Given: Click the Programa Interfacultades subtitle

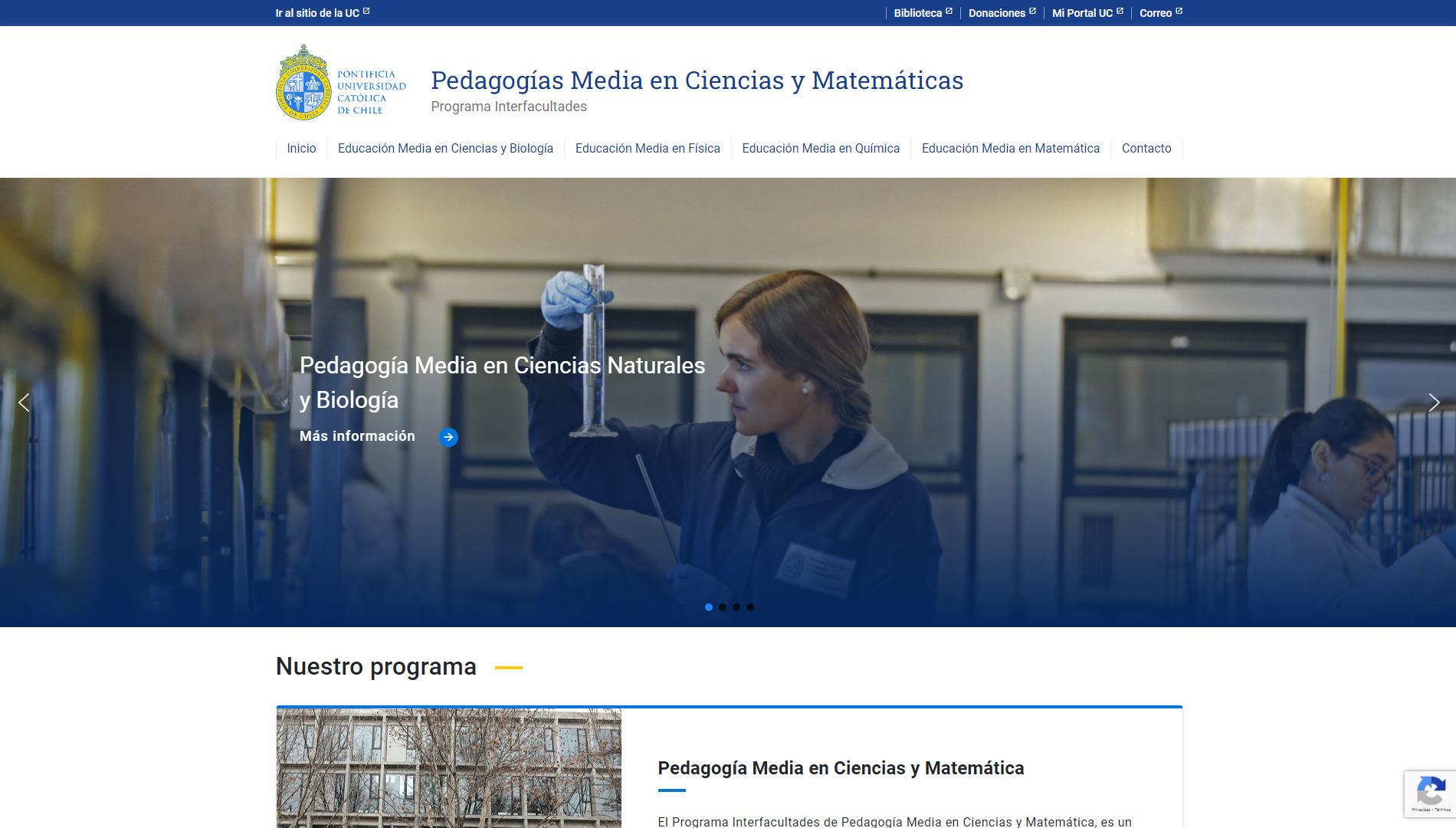Looking at the screenshot, I should (509, 107).
